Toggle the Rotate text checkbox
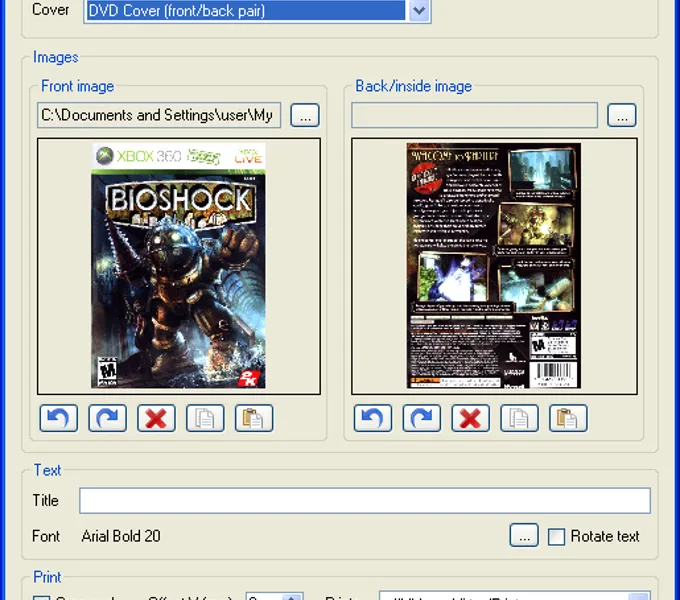 pyautogui.click(x=556, y=537)
